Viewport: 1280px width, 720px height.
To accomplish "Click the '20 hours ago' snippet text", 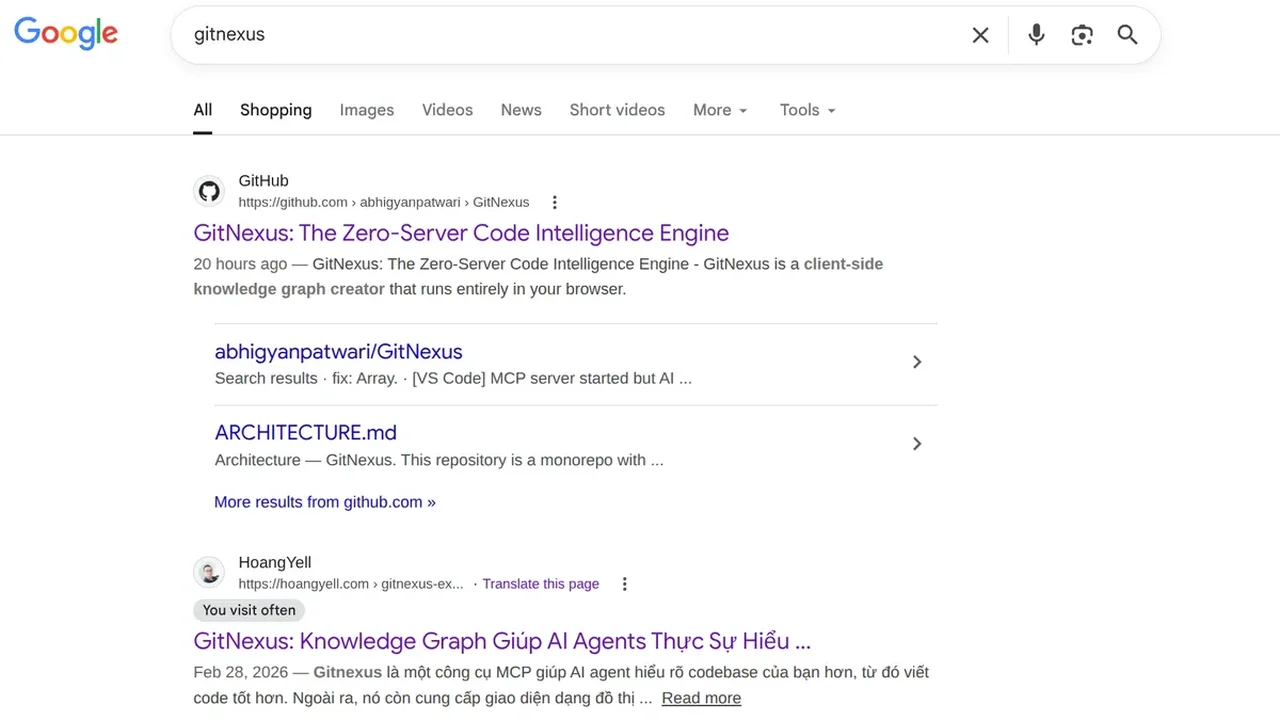I will (x=240, y=264).
